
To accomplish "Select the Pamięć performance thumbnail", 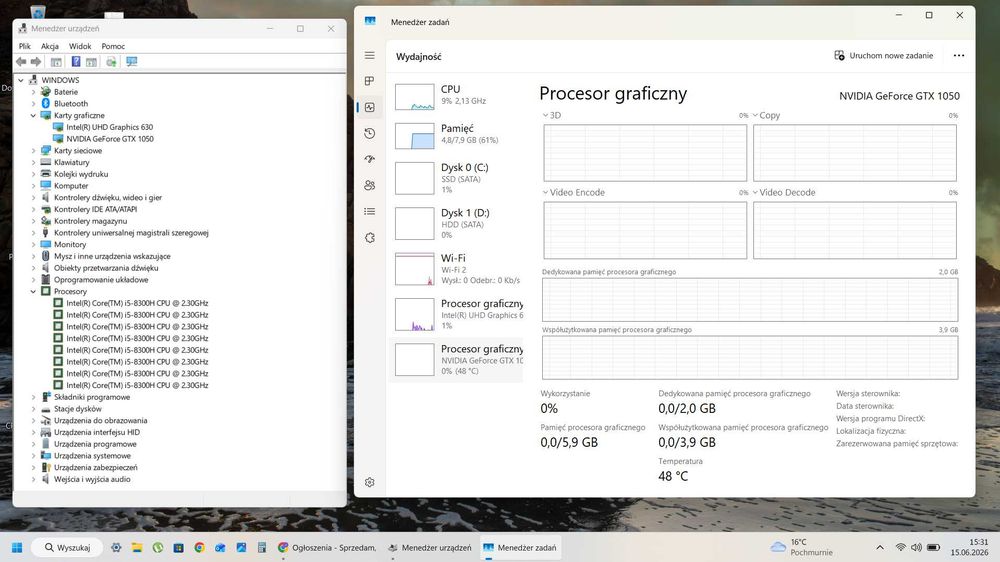I will (456, 135).
